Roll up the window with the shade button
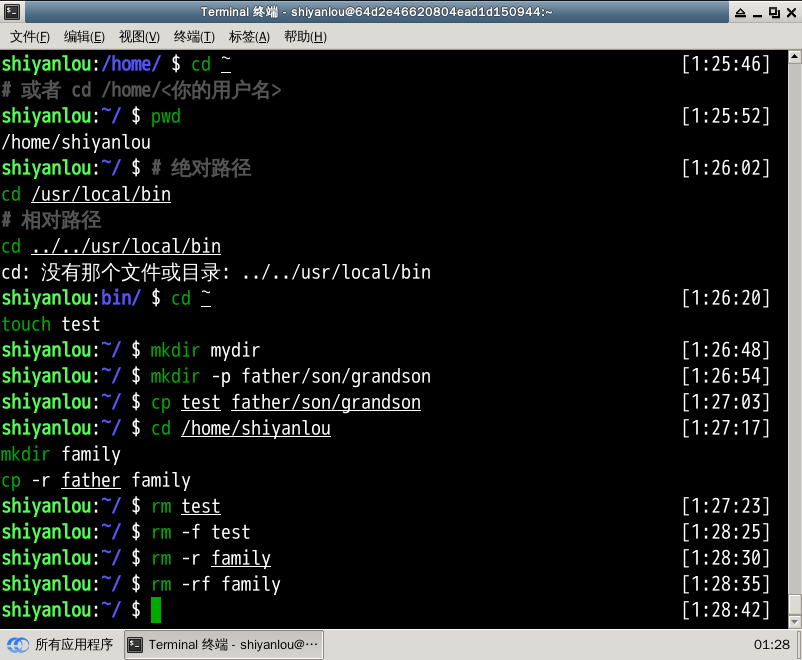The width and height of the screenshot is (802, 660). click(x=740, y=12)
